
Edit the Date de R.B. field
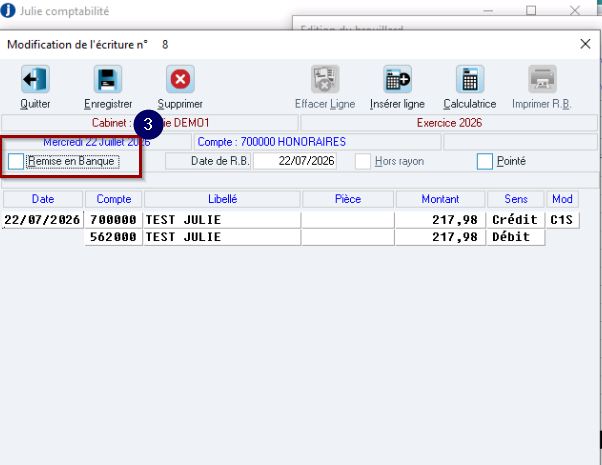295,161
